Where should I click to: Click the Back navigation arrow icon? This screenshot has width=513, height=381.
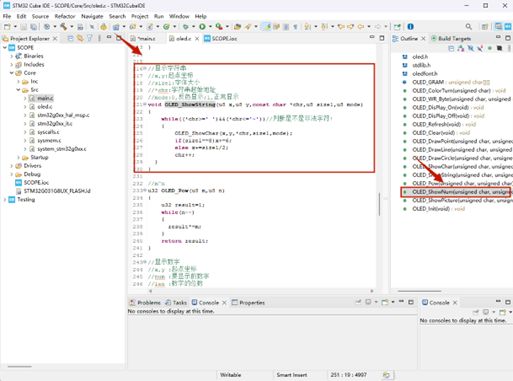coord(361,26)
